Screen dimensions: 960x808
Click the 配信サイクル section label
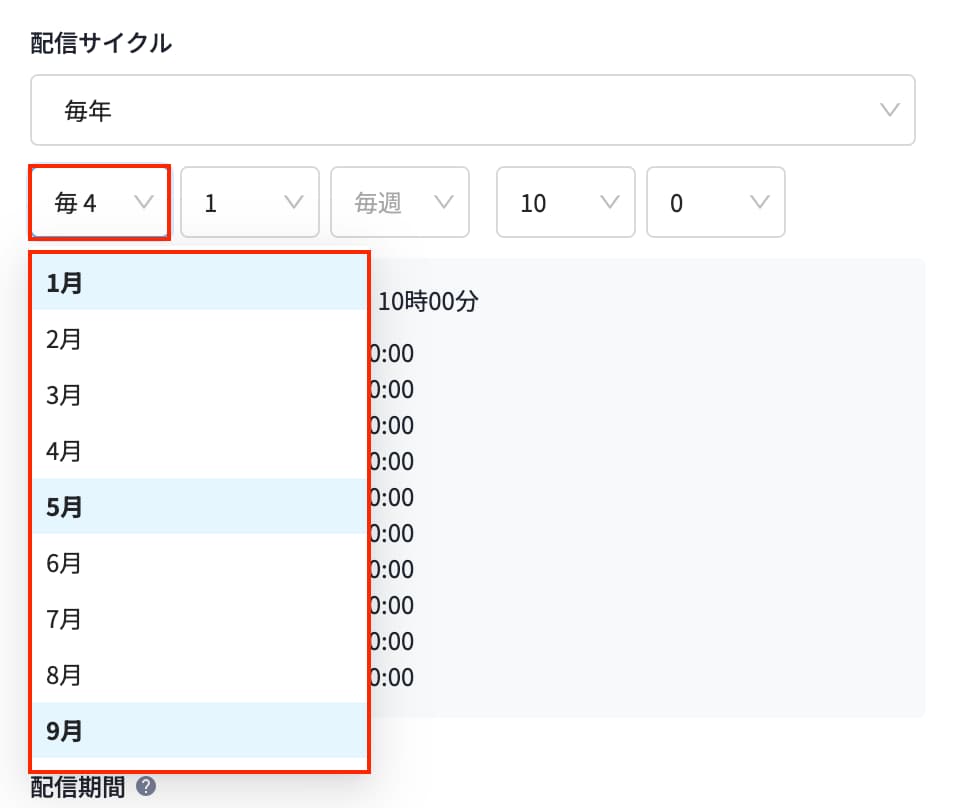[101, 42]
